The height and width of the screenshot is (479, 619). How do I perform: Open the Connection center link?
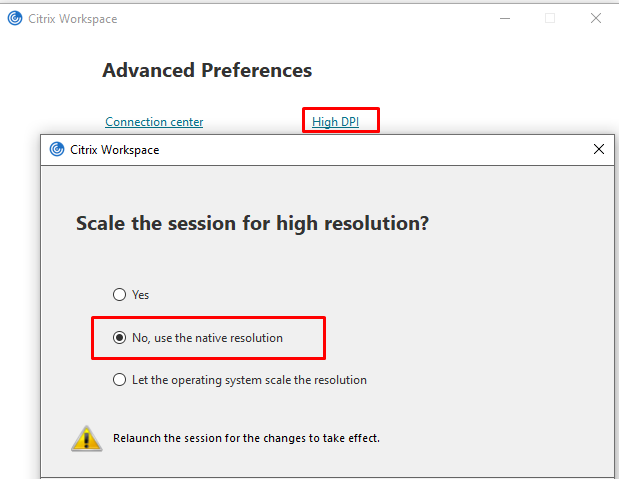click(x=154, y=122)
